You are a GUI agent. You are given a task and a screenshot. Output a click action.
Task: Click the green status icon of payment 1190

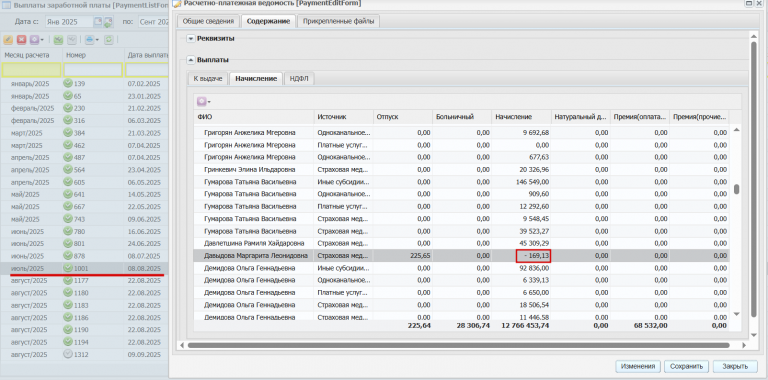click(x=68, y=330)
